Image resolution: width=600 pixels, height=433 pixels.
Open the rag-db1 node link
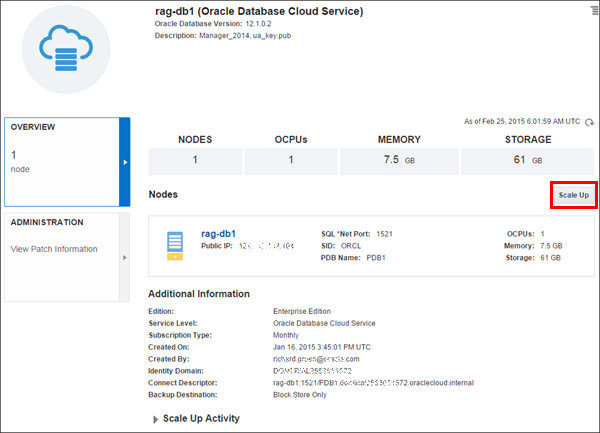pos(218,232)
